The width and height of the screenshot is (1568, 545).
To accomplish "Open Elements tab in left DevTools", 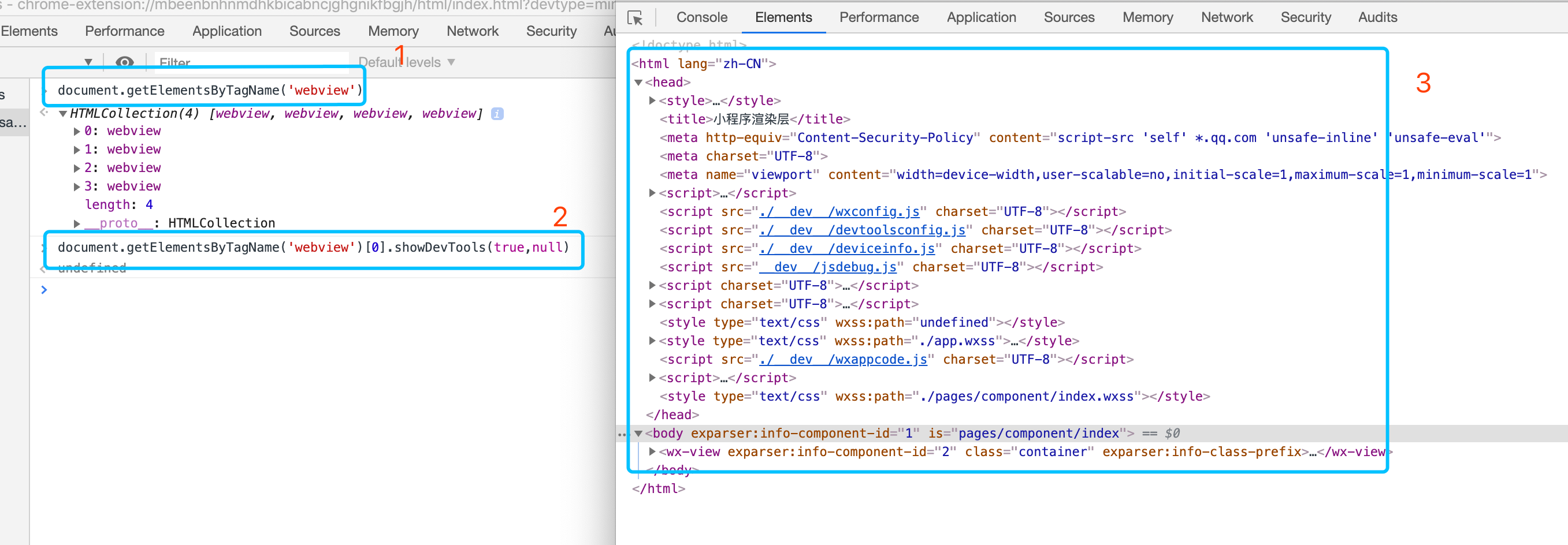I will tap(29, 31).
